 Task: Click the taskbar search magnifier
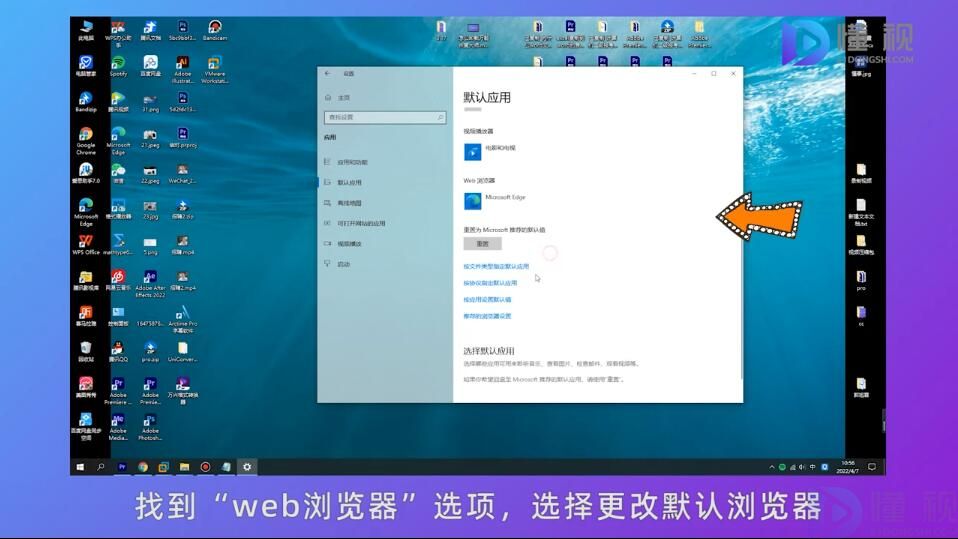[x=101, y=467]
